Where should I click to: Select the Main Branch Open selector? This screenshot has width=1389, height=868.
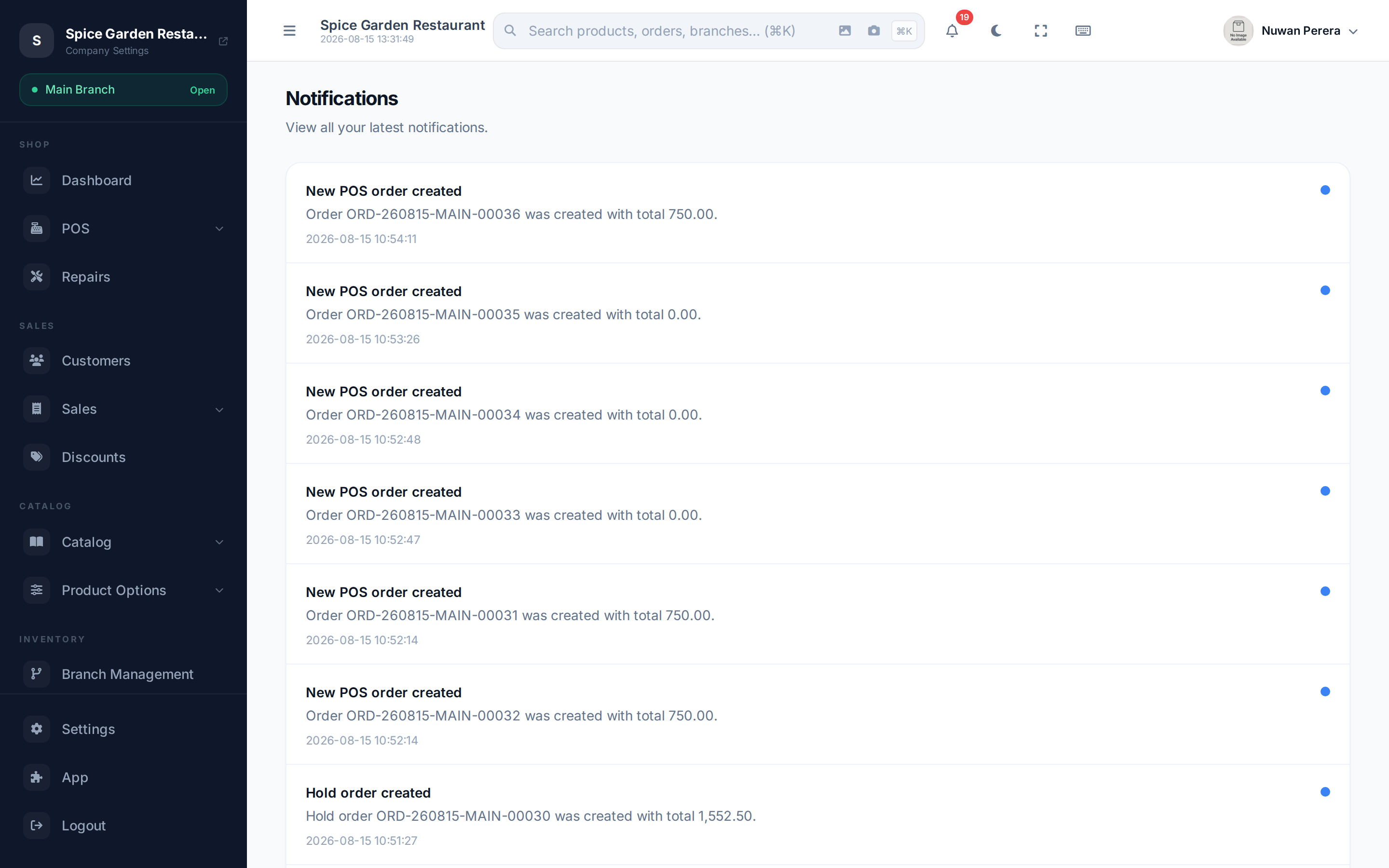click(123, 90)
